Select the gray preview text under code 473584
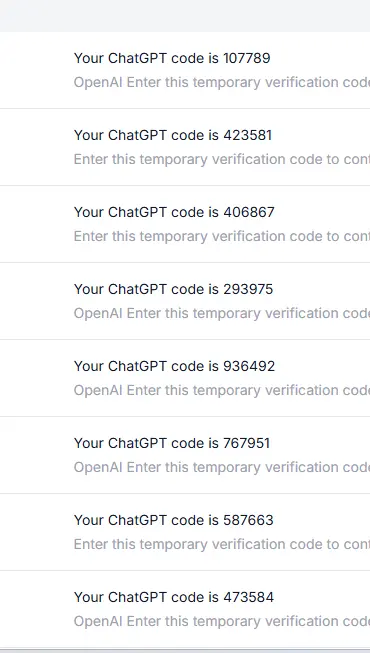The image size is (370, 653). click(222, 622)
